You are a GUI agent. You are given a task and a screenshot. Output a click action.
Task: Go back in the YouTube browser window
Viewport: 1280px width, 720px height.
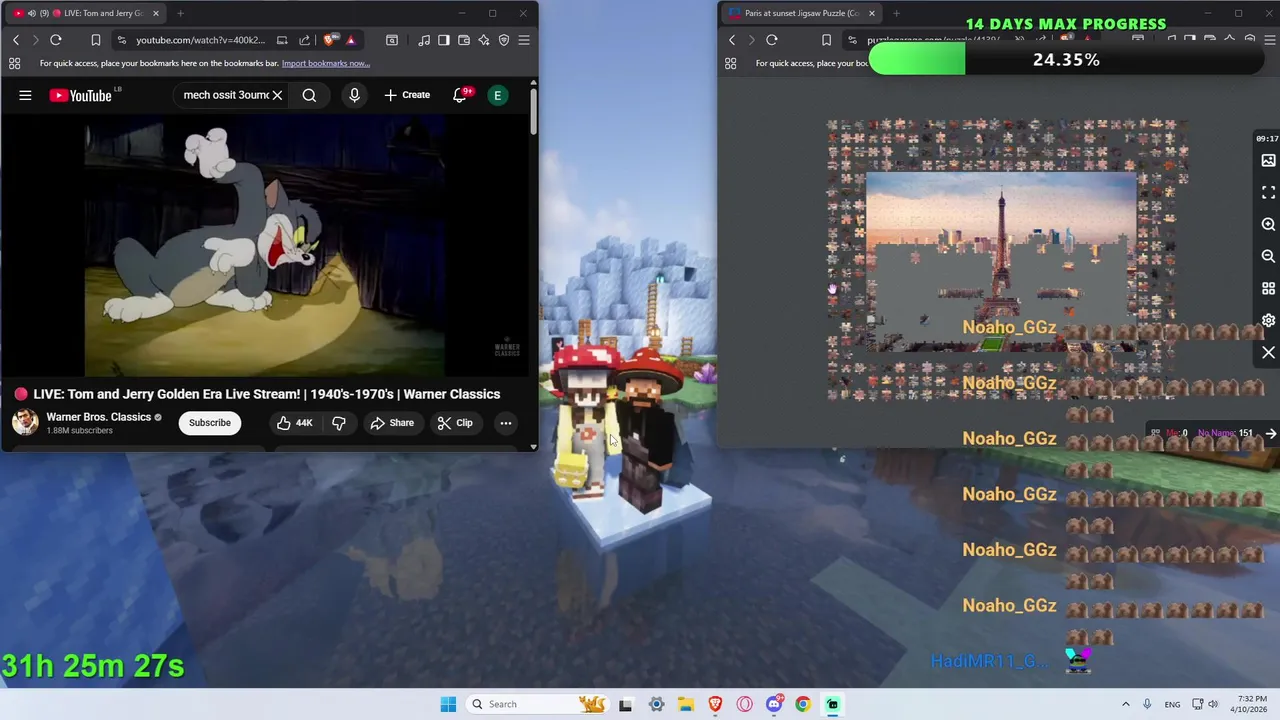click(x=16, y=40)
